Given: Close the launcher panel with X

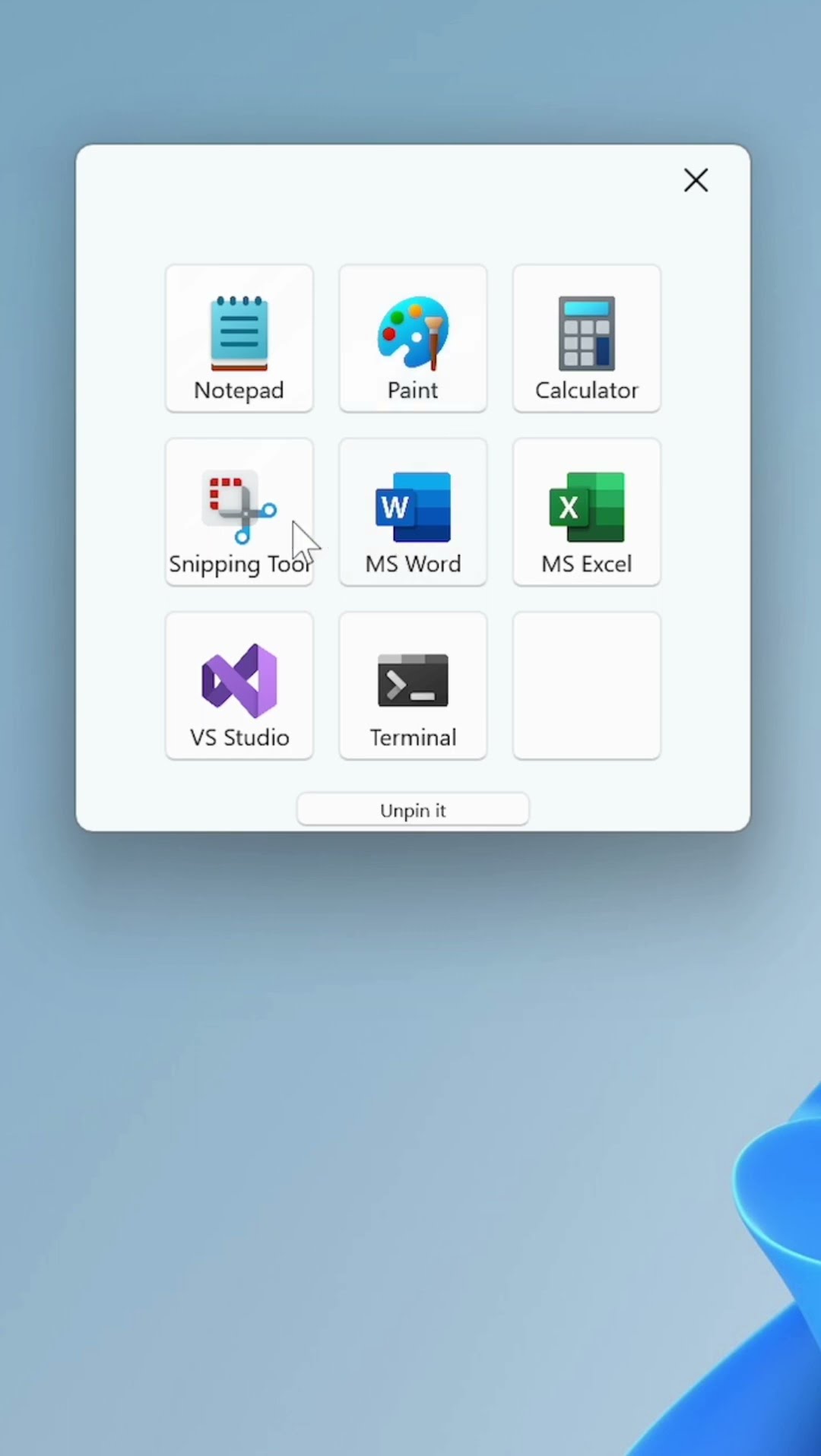Looking at the screenshot, I should tap(696, 180).
